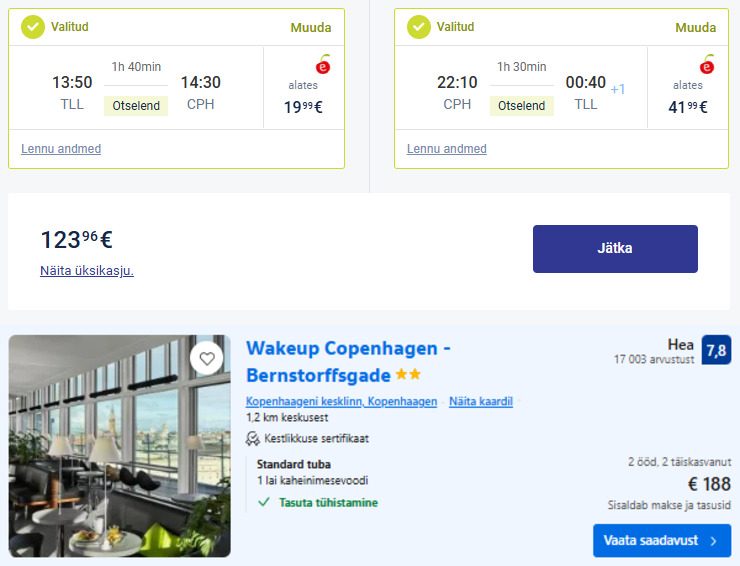This screenshot has width=740, height=566.
Task: Open Lennu andmed for the 13:50 flight
Action: click(61, 149)
